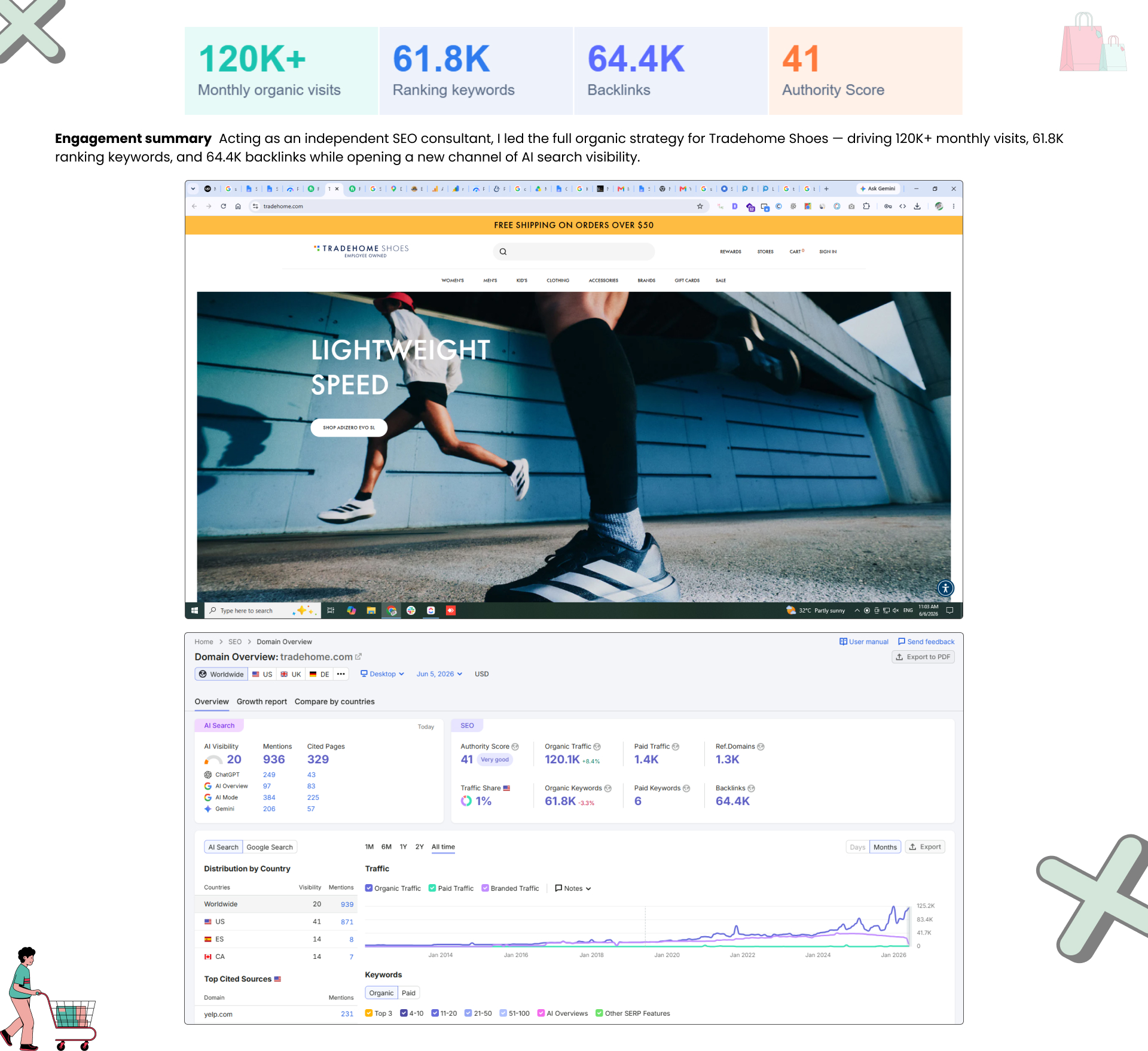Click the Chrome profile avatar
1148x1051 pixels.
pyautogui.click(x=939, y=206)
